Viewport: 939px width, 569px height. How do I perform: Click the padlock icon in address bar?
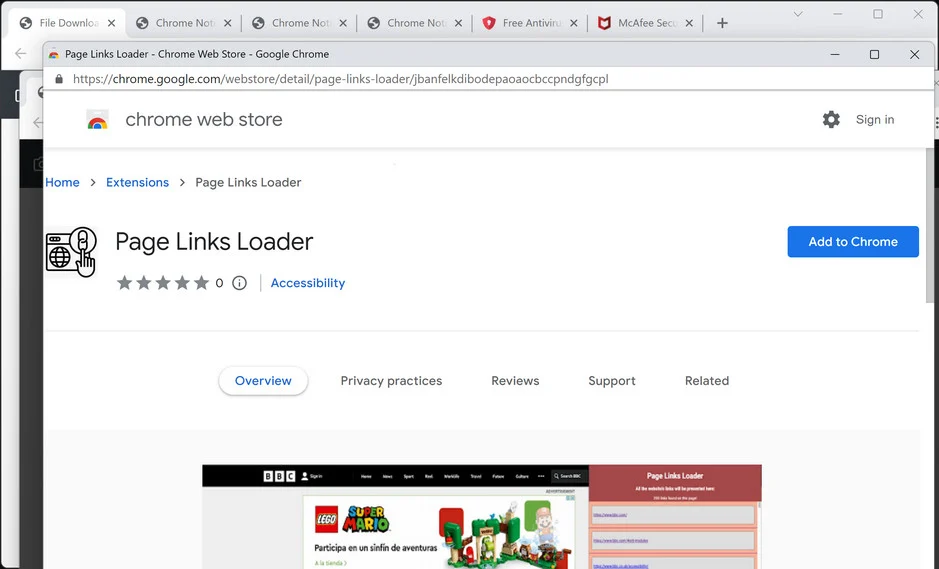[59, 79]
